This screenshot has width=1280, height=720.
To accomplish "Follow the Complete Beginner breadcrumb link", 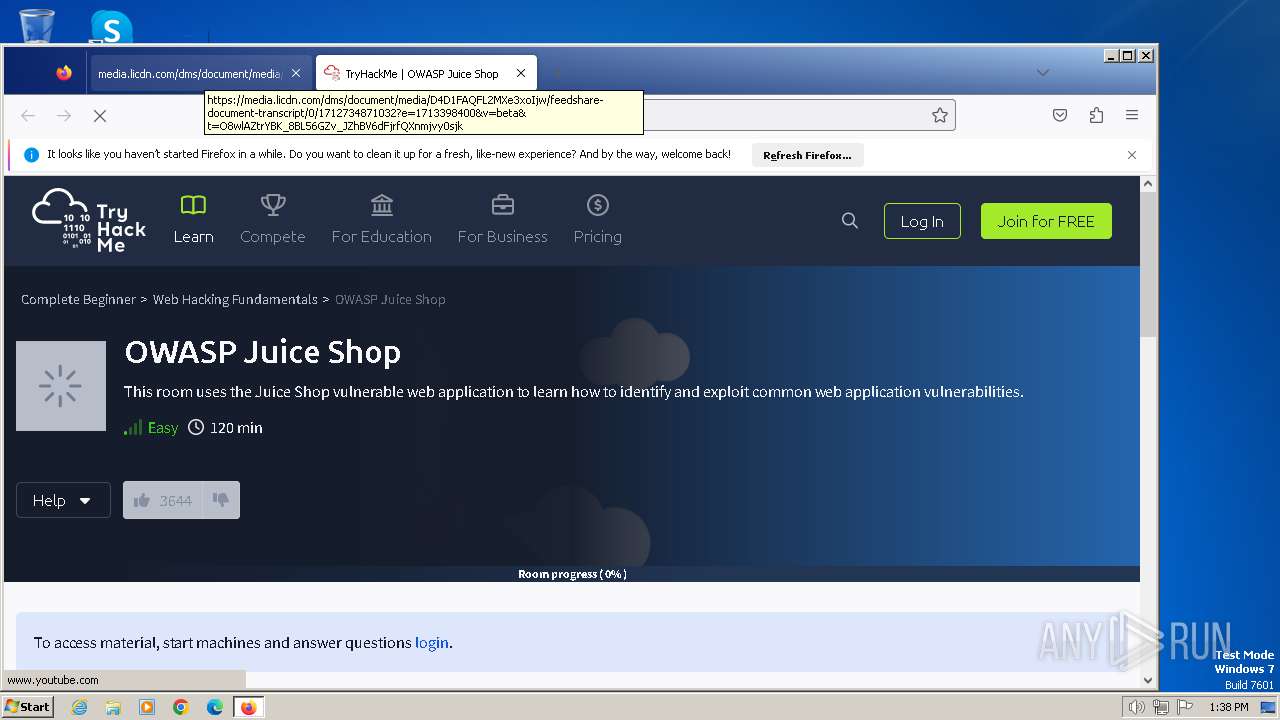I will (78, 299).
